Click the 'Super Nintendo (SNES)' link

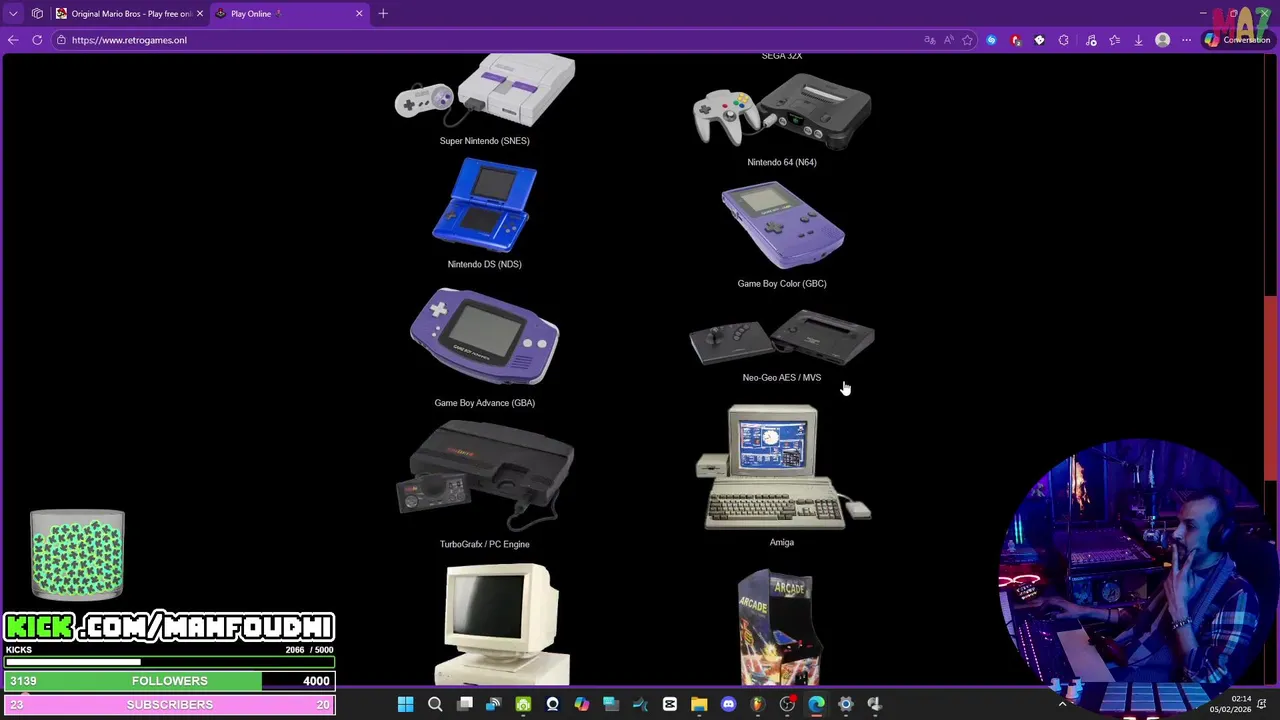[485, 141]
